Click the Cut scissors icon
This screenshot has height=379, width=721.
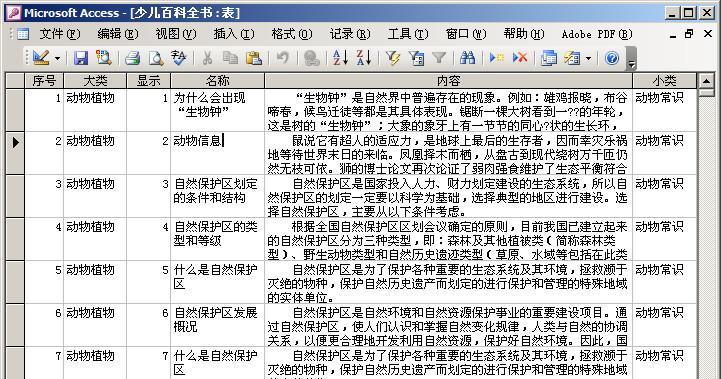[x=207, y=58]
